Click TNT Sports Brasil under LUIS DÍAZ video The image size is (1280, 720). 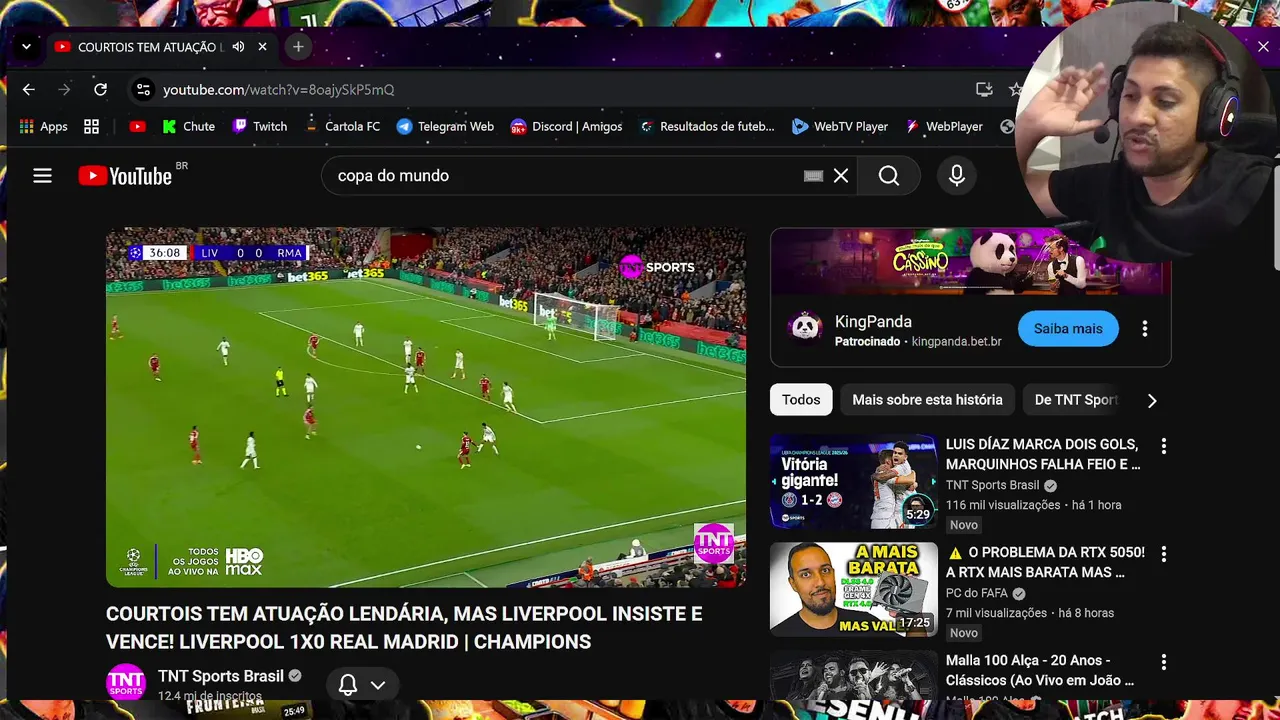(x=993, y=485)
